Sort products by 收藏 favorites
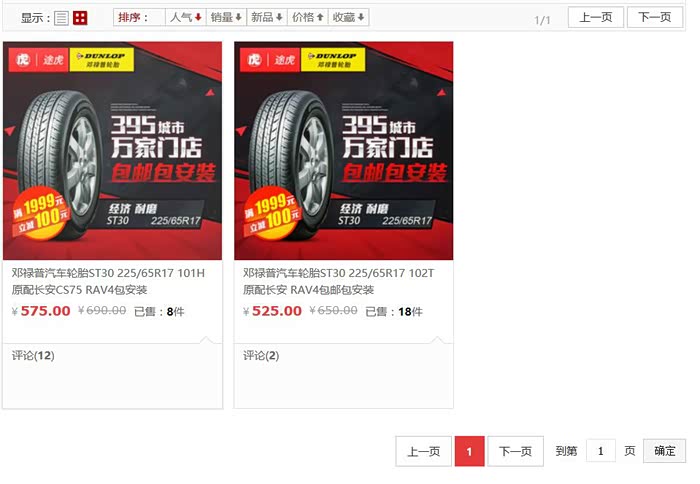The image size is (700, 484). [x=348, y=17]
